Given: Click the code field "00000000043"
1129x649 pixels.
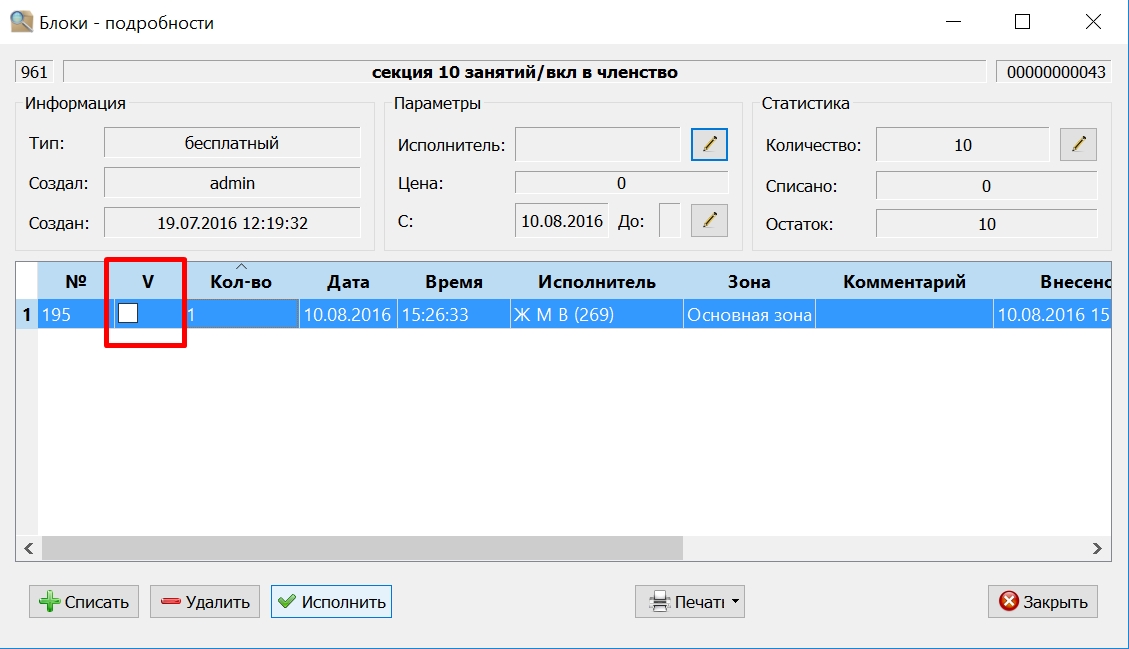Looking at the screenshot, I should [x=1056, y=72].
